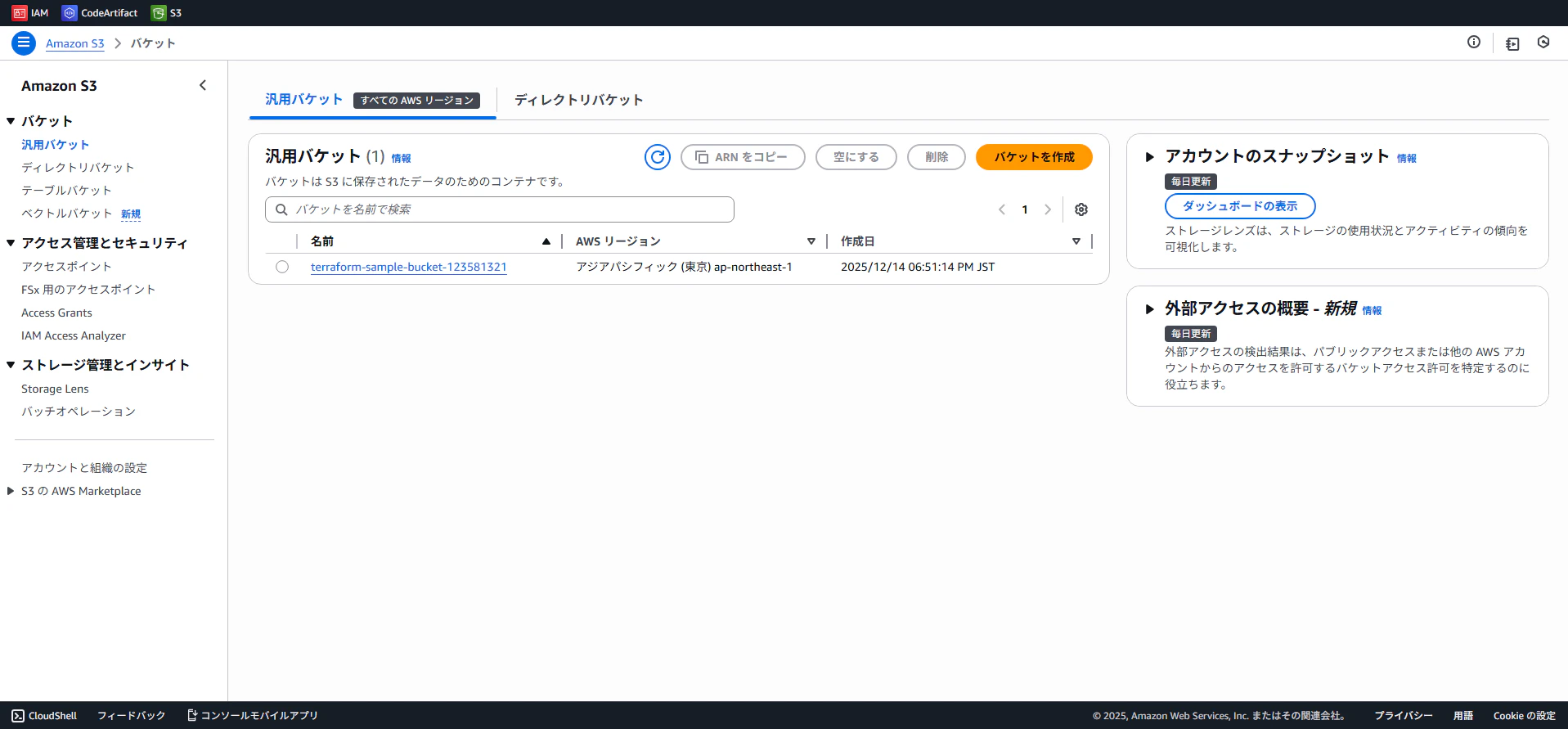Open バッチオペレーション navigation item
The height and width of the screenshot is (729, 1568).
coord(79,412)
